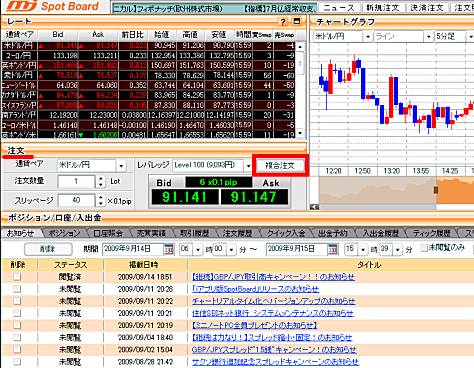Click the start date field 2009年9月14日

click(133, 249)
